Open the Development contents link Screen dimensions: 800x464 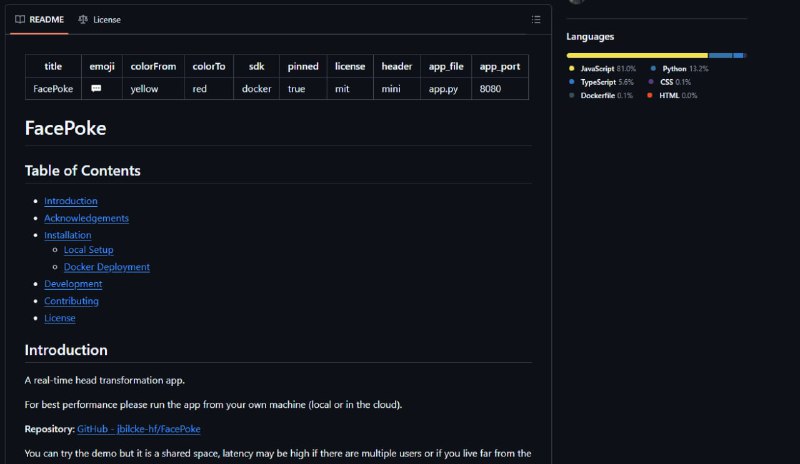pos(73,284)
